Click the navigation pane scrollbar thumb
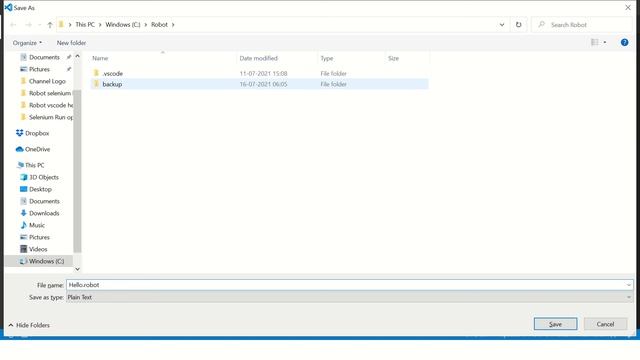Screen dimensions: 640x360 77,171
